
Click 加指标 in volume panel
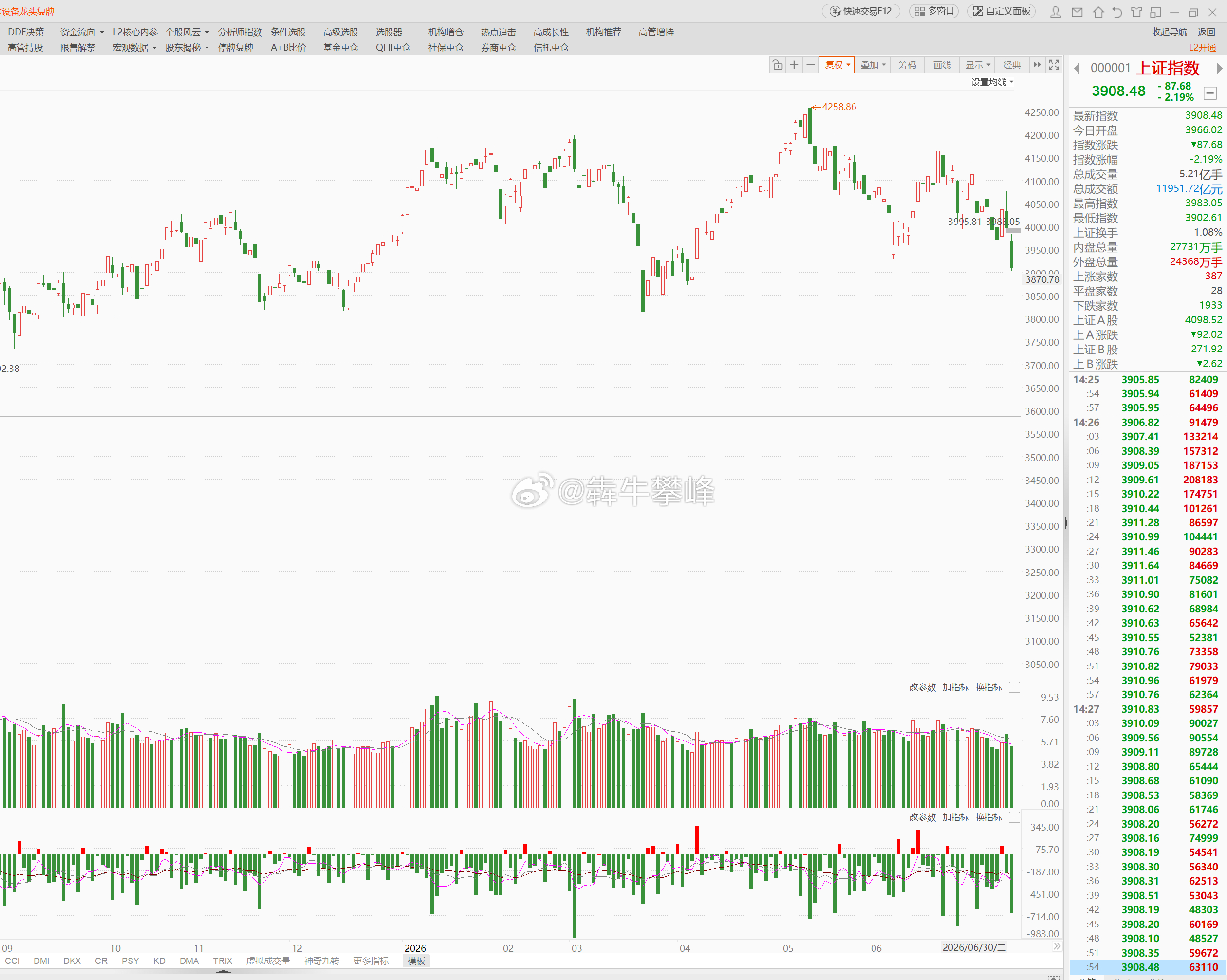[x=955, y=687]
